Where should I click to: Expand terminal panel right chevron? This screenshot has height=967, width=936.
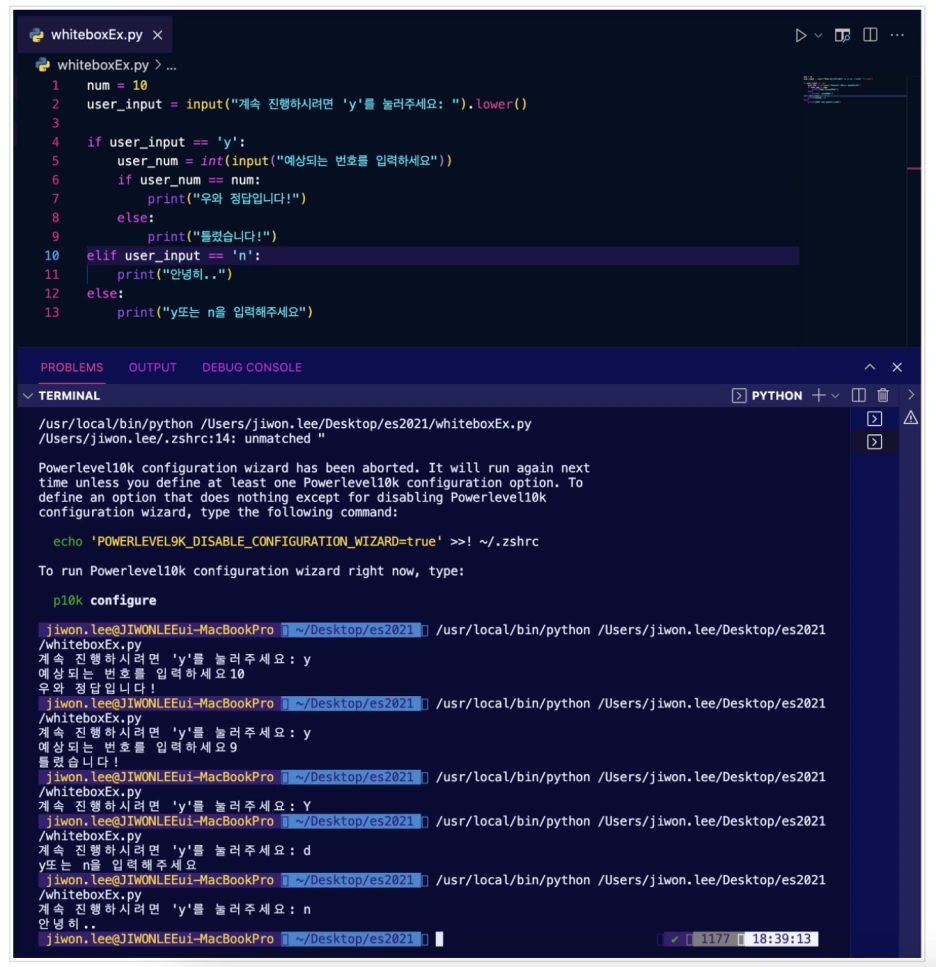click(x=911, y=395)
